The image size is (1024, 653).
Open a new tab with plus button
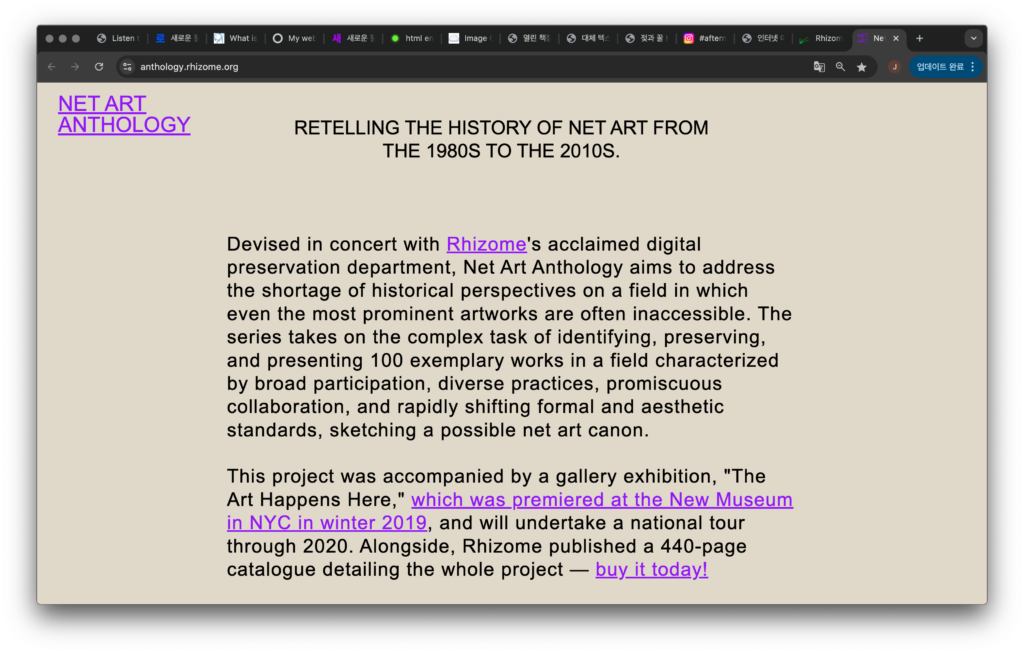click(920, 38)
